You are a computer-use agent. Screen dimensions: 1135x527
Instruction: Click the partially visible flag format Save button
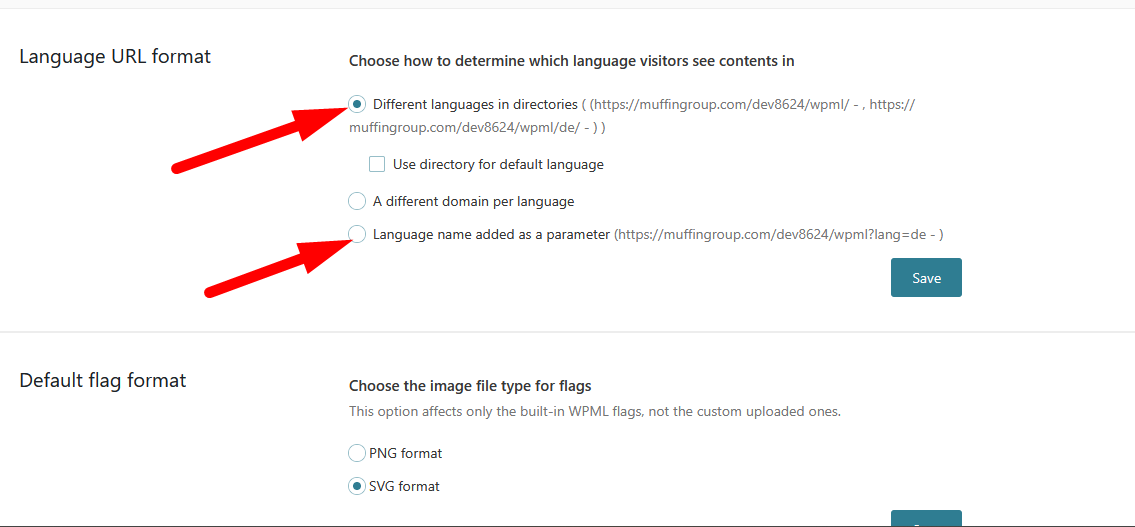pos(926,519)
